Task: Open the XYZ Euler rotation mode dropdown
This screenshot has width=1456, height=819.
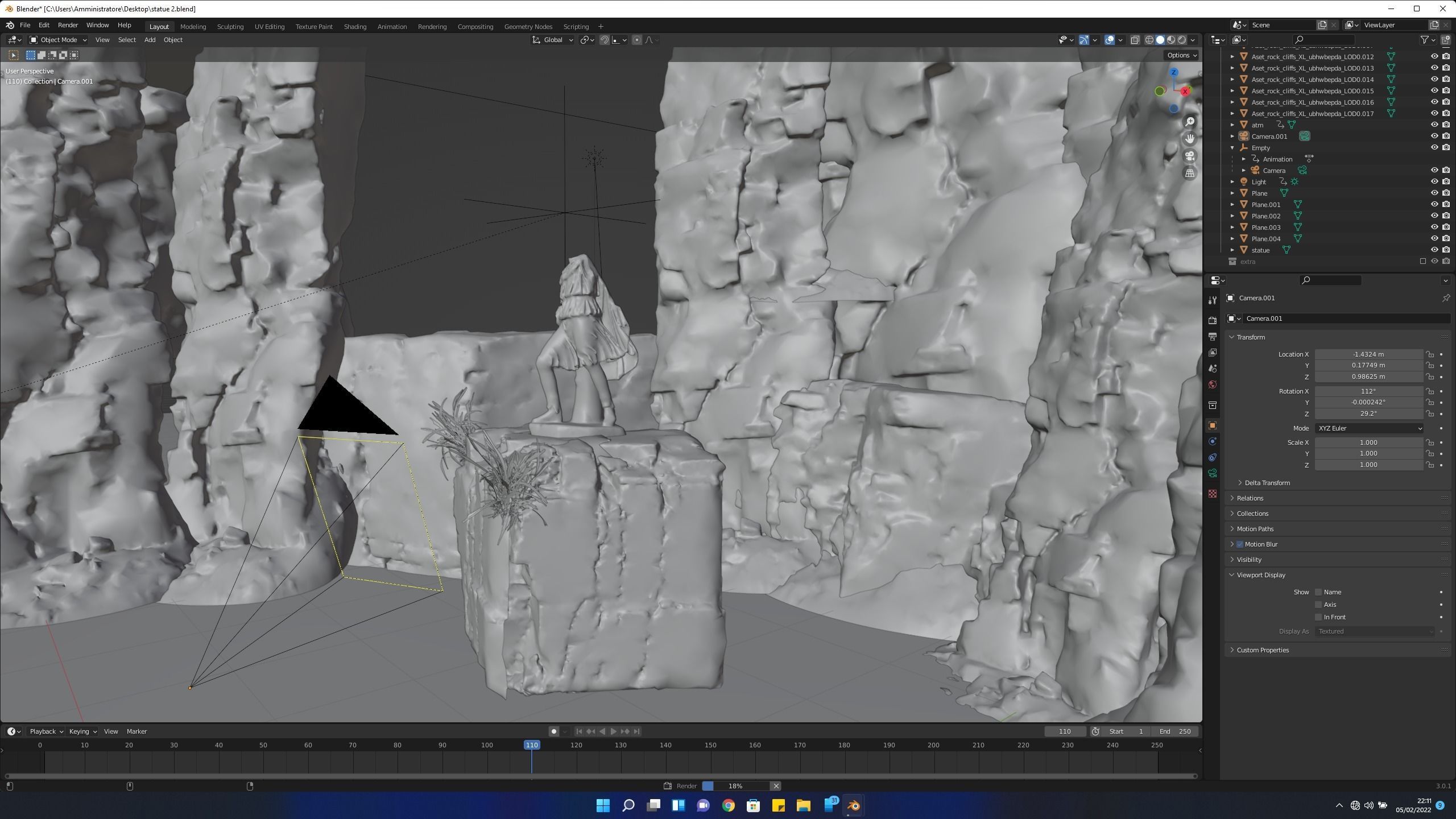Action: coord(1368,428)
